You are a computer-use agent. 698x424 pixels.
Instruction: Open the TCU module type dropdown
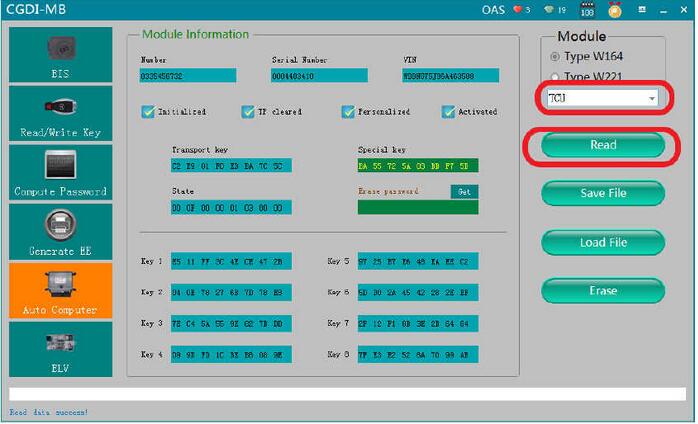(602, 98)
